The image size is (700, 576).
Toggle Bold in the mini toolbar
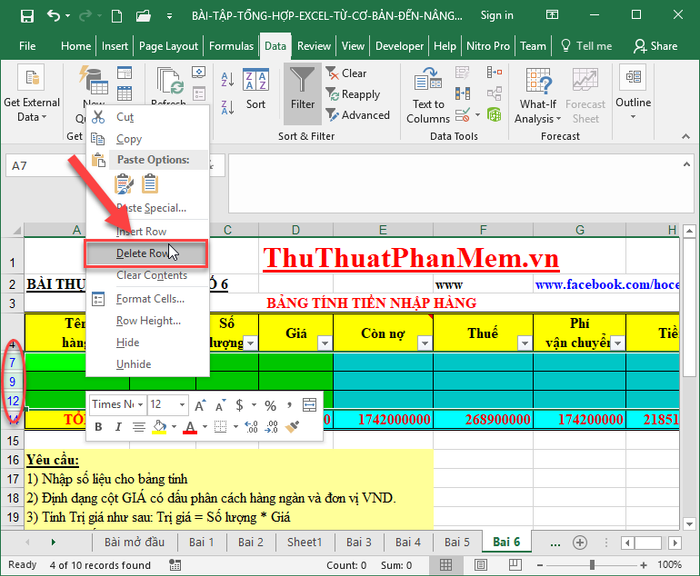coord(99,427)
